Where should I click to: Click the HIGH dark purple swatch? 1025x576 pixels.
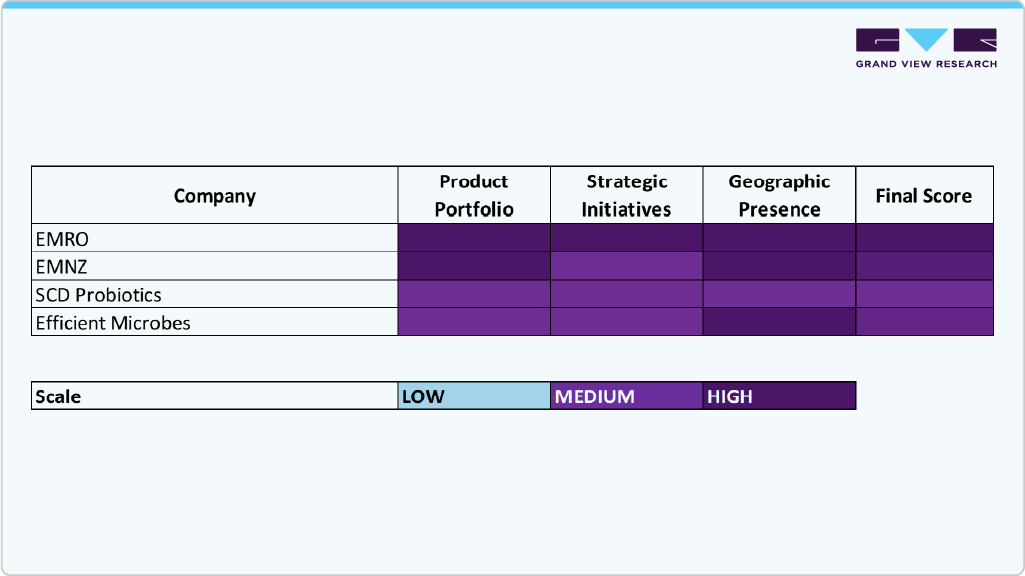(x=779, y=396)
